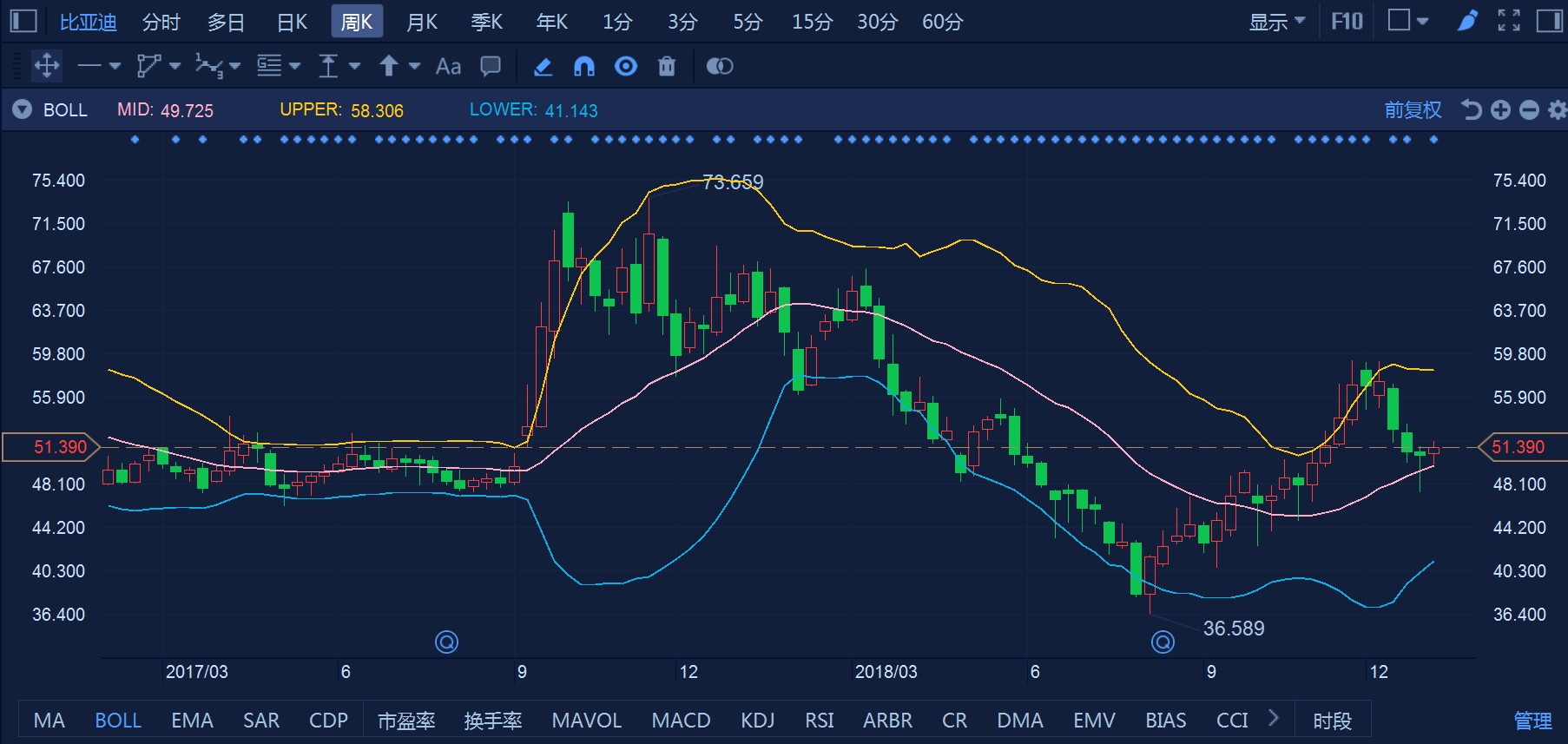Select the SAR indicator
1568x744 pixels.
pyautogui.click(x=261, y=721)
